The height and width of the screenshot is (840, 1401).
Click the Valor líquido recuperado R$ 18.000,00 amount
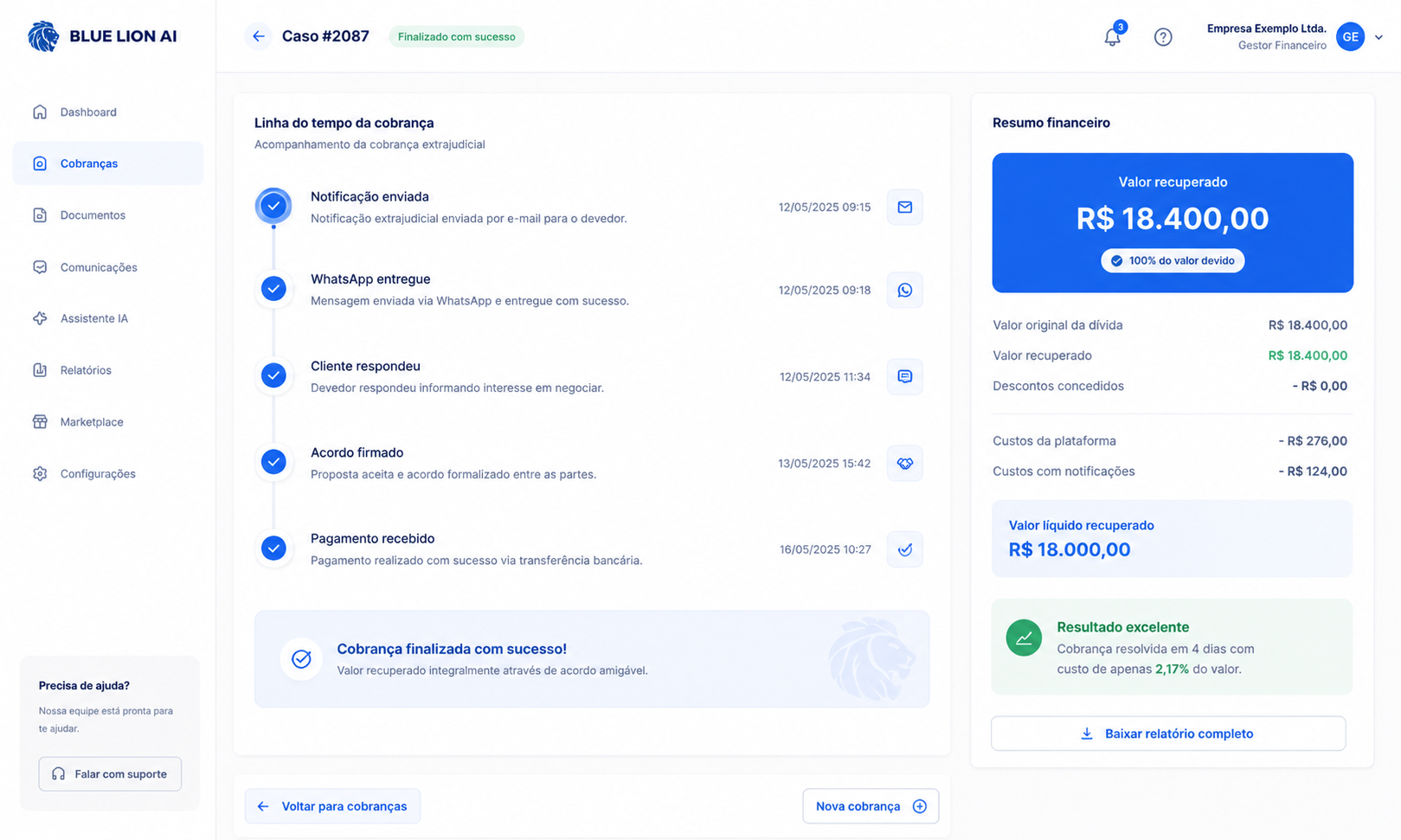1070,550
